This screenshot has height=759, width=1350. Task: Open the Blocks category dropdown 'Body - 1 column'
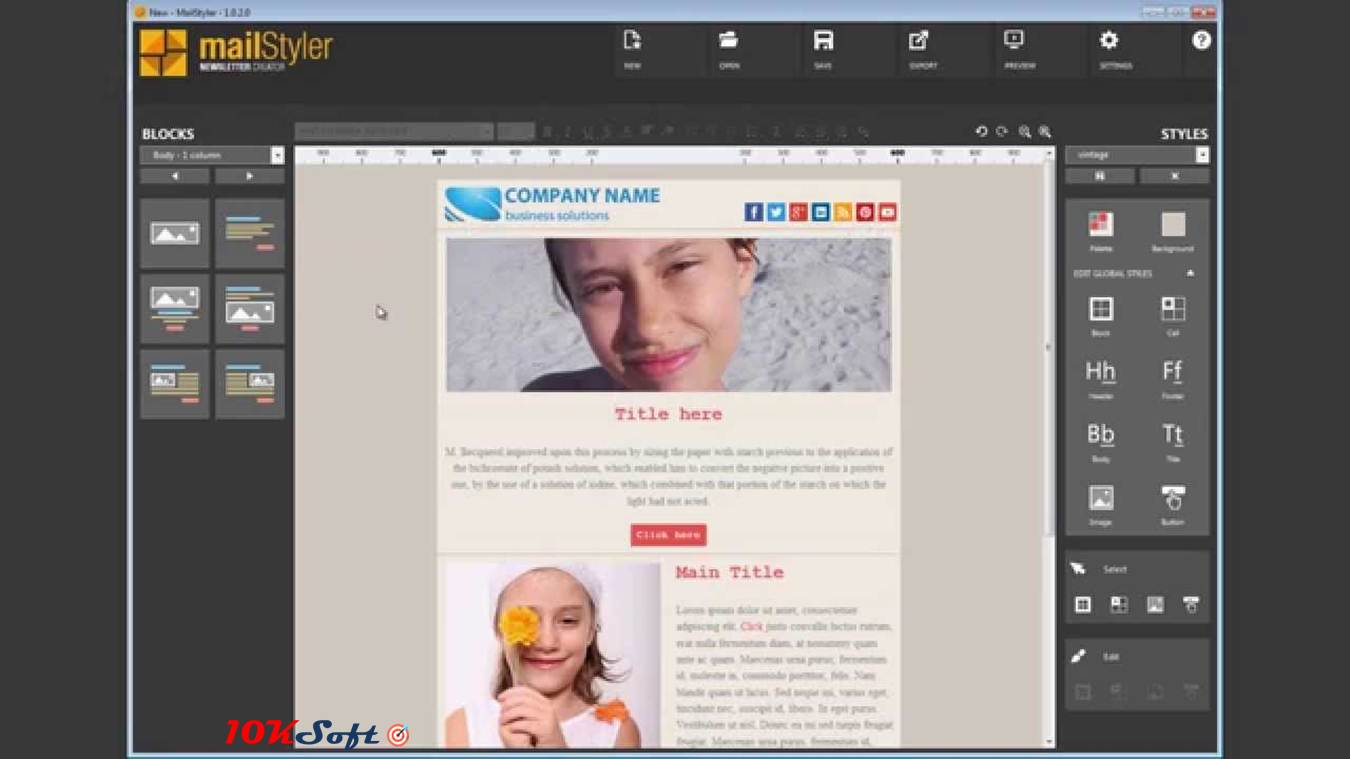coord(212,155)
